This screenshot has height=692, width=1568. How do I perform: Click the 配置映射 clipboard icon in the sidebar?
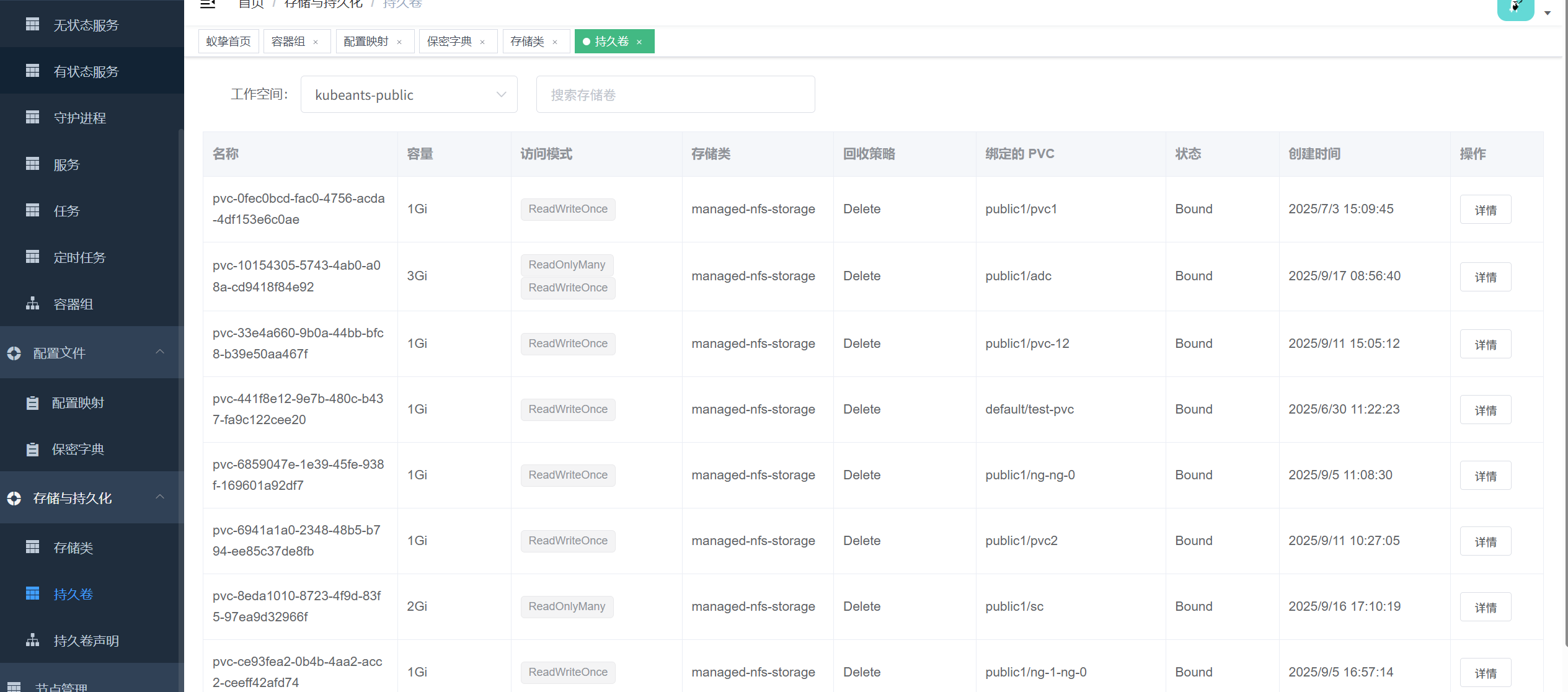[32, 402]
